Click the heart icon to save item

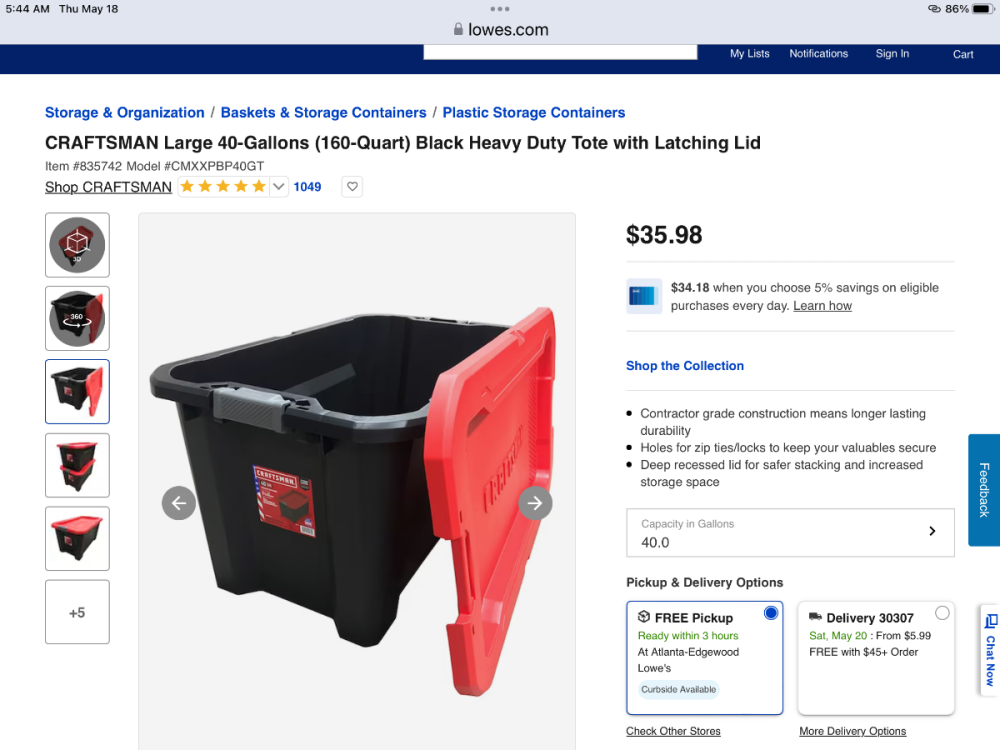tap(352, 187)
